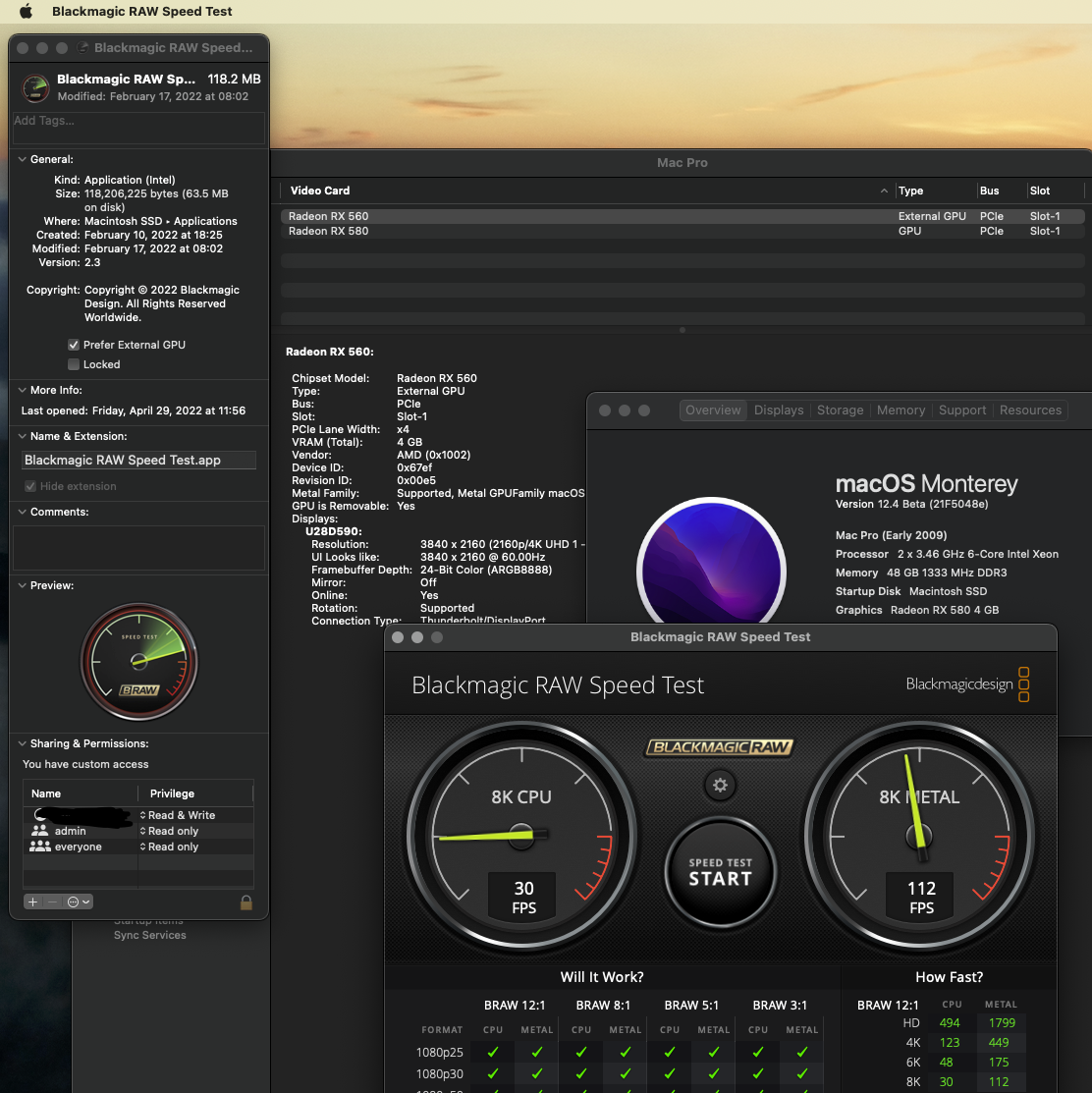Click the Info window title proxy icon
The height and width of the screenshot is (1093, 1092).
82,47
